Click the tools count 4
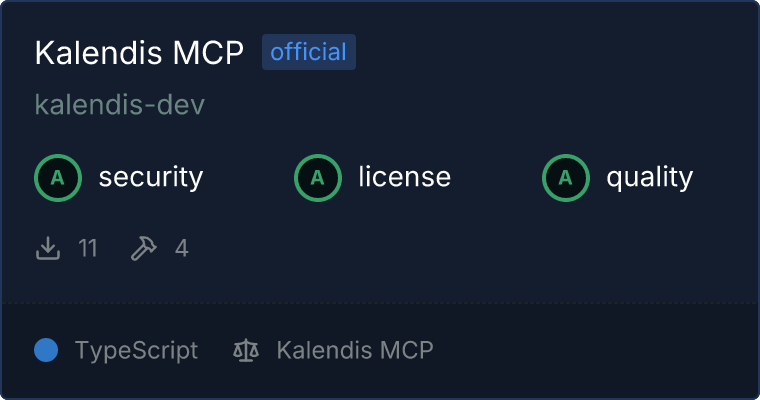Screen dimensions: 760x400 (182, 248)
